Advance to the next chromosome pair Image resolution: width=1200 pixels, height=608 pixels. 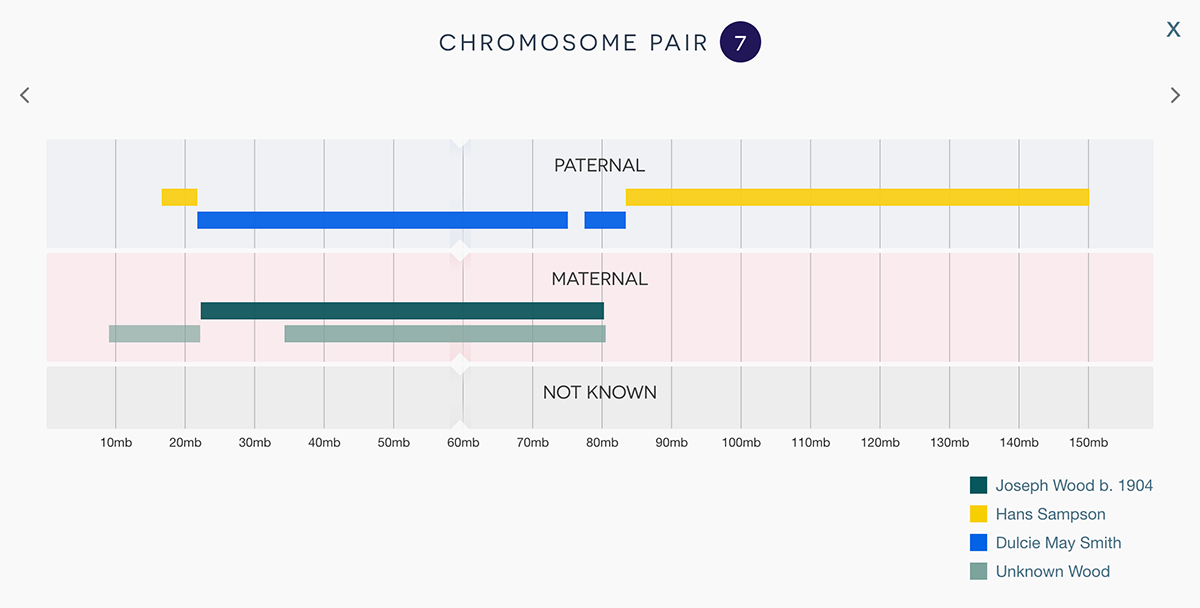point(1176,94)
